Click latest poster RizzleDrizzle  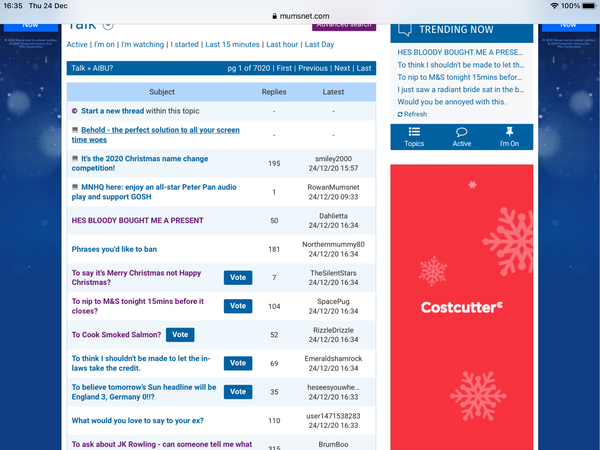point(333,330)
